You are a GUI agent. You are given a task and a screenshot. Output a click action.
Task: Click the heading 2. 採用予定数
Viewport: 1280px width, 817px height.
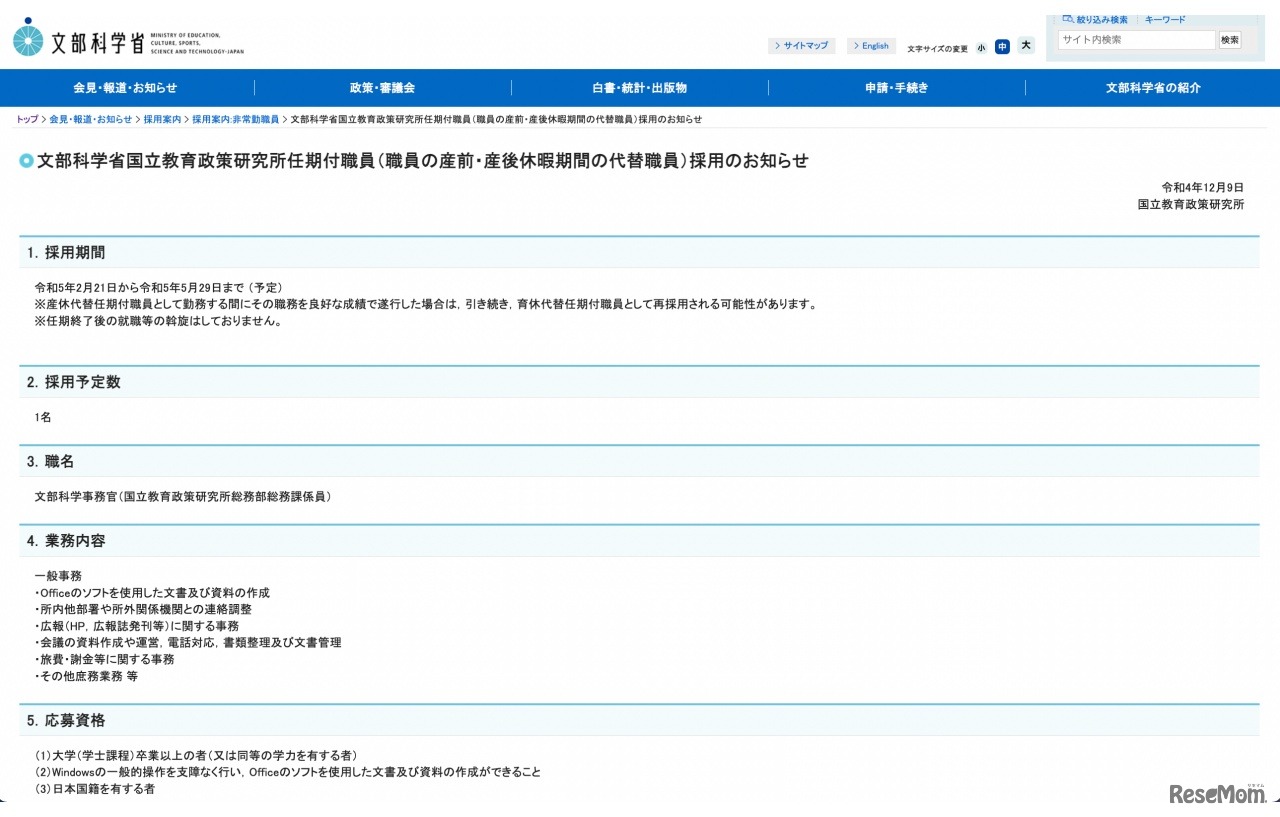pyautogui.click(x=74, y=382)
